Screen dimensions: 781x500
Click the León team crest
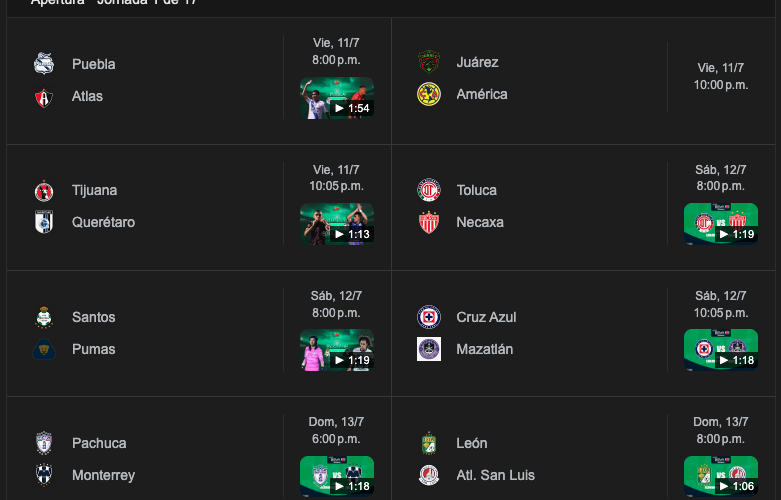click(429, 443)
